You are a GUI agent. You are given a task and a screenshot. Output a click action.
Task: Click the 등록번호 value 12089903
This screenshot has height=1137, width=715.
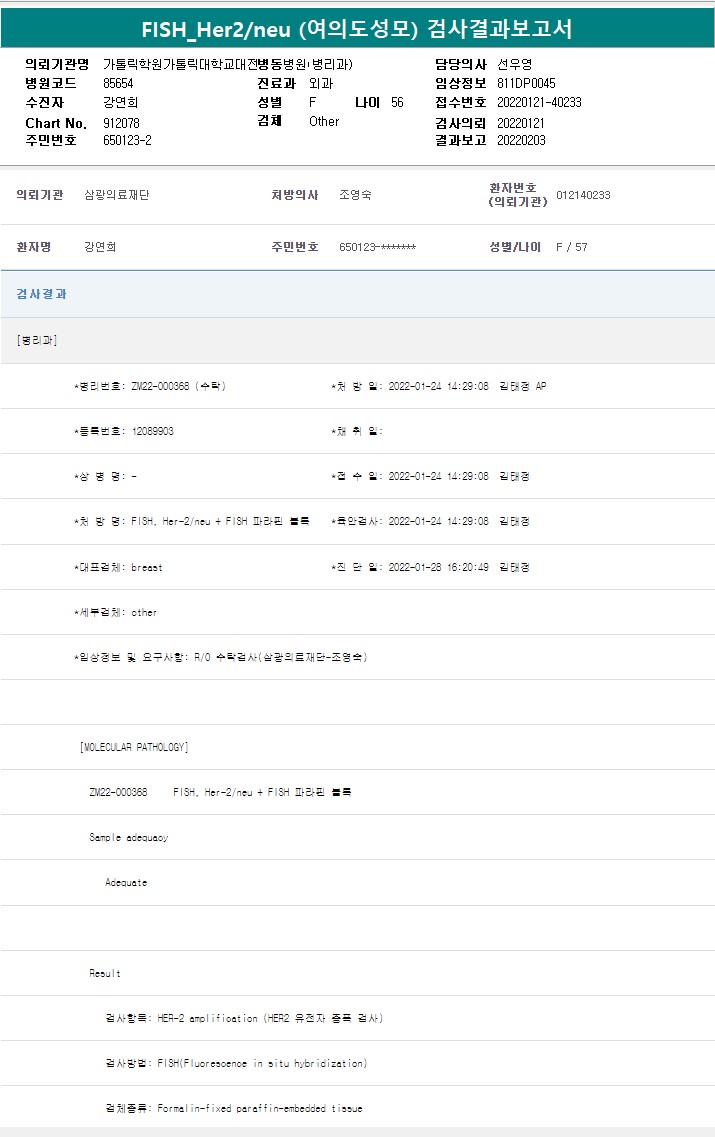(x=152, y=431)
